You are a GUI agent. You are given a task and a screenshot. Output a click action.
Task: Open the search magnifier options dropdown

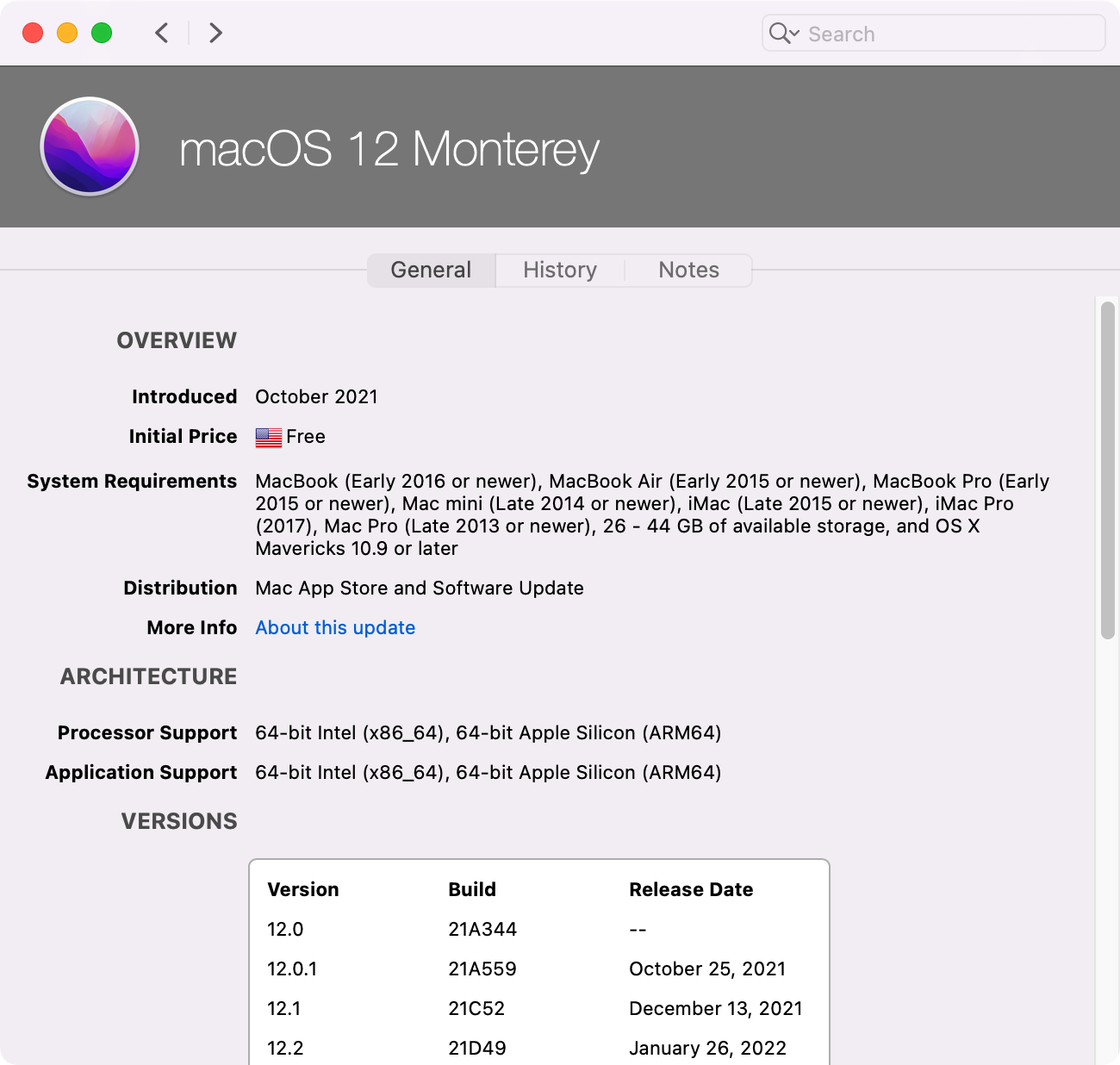784,34
